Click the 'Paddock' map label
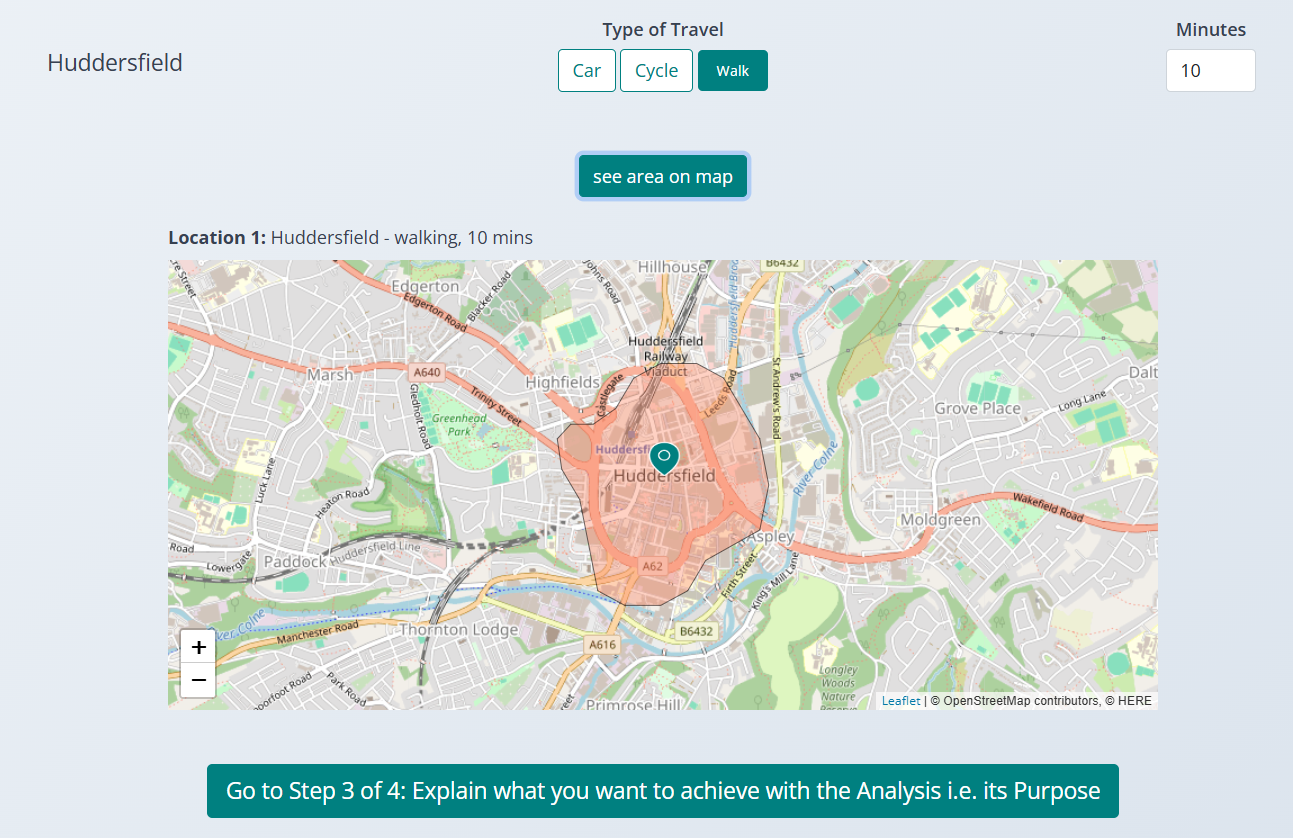The width and height of the screenshot is (1293, 838). click(295, 562)
